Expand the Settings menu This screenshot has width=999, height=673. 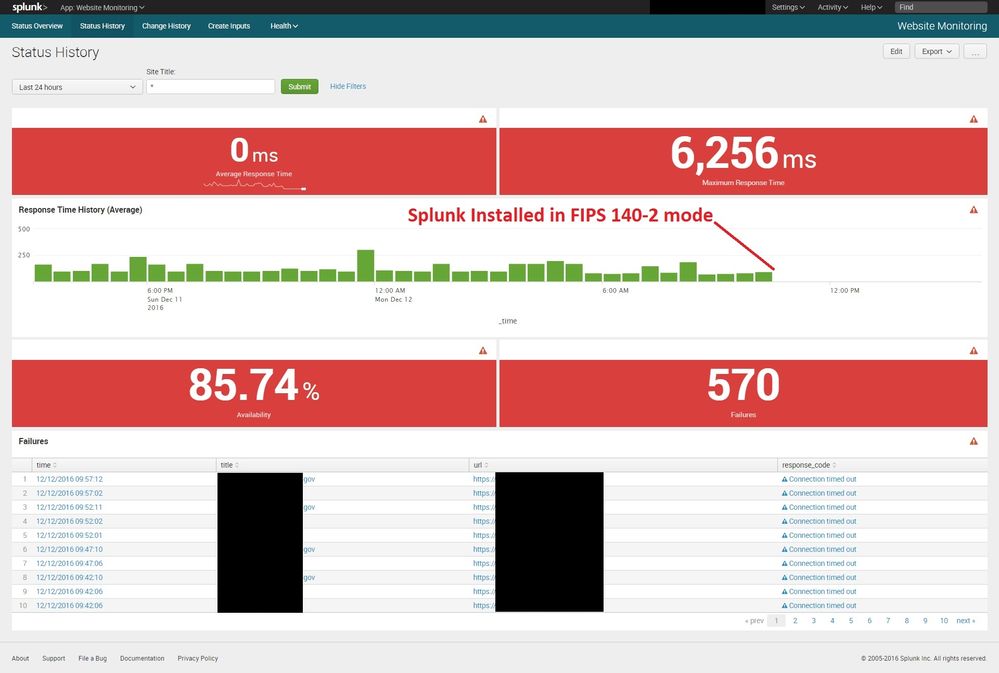coord(788,7)
